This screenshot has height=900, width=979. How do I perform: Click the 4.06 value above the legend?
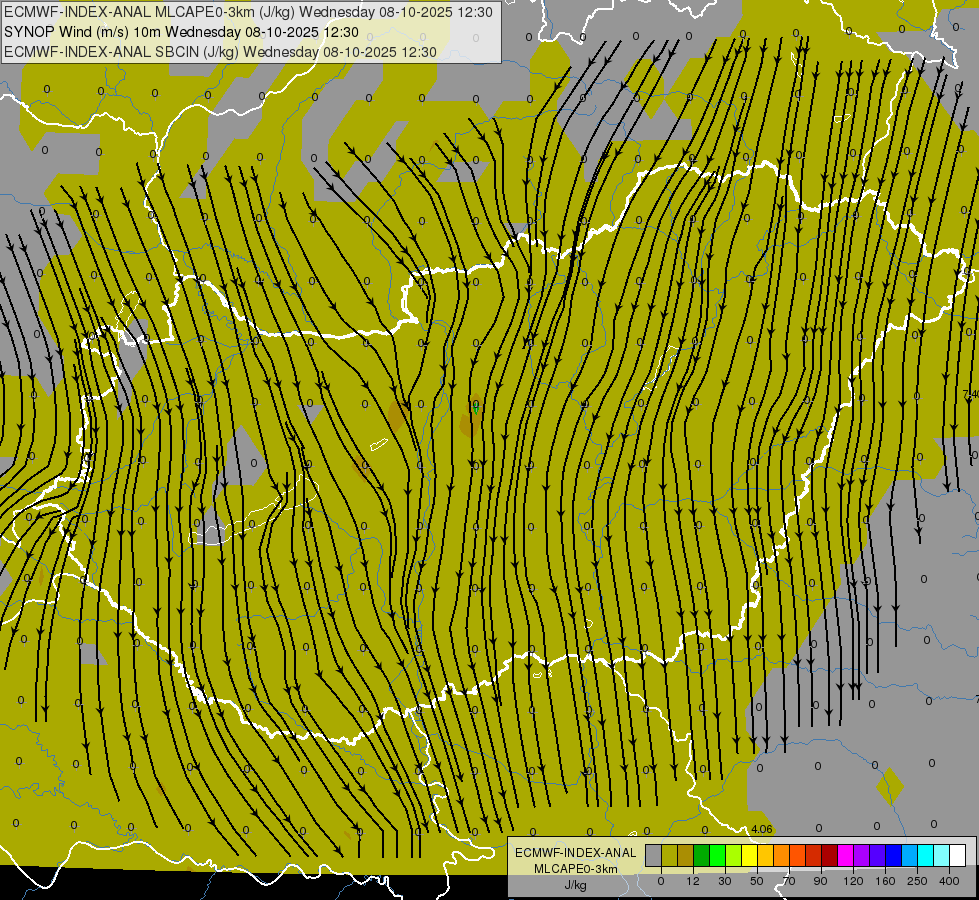click(x=762, y=829)
